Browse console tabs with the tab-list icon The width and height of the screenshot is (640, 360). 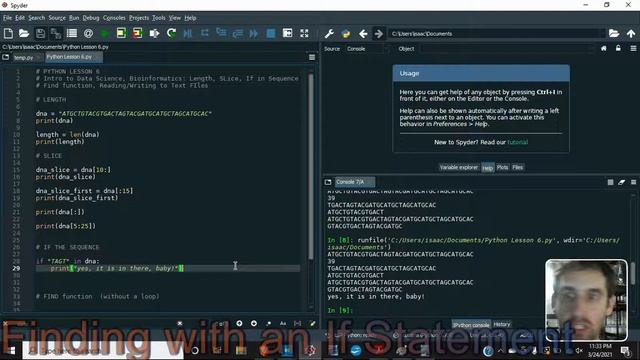[328, 182]
